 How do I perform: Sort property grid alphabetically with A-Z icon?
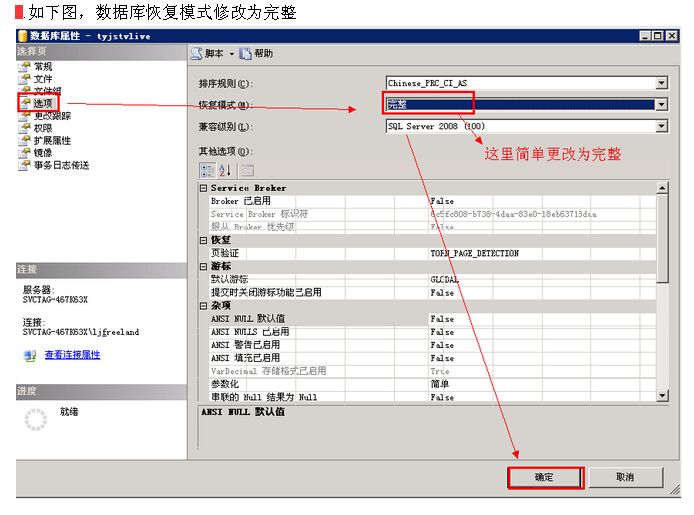tap(225, 170)
